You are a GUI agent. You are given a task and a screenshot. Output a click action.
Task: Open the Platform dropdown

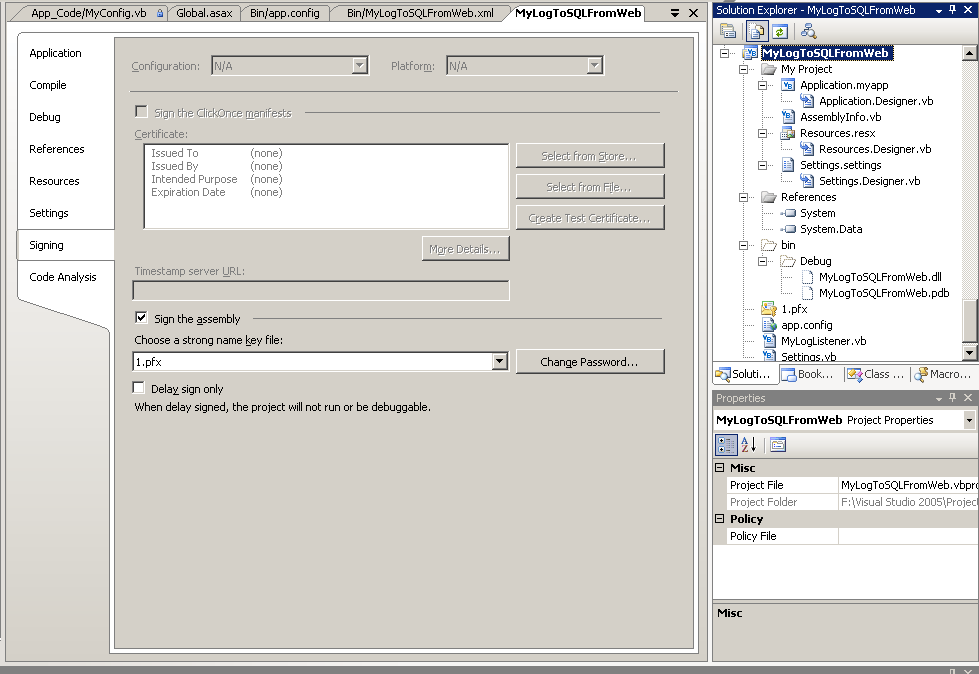pyautogui.click(x=594, y=66)
